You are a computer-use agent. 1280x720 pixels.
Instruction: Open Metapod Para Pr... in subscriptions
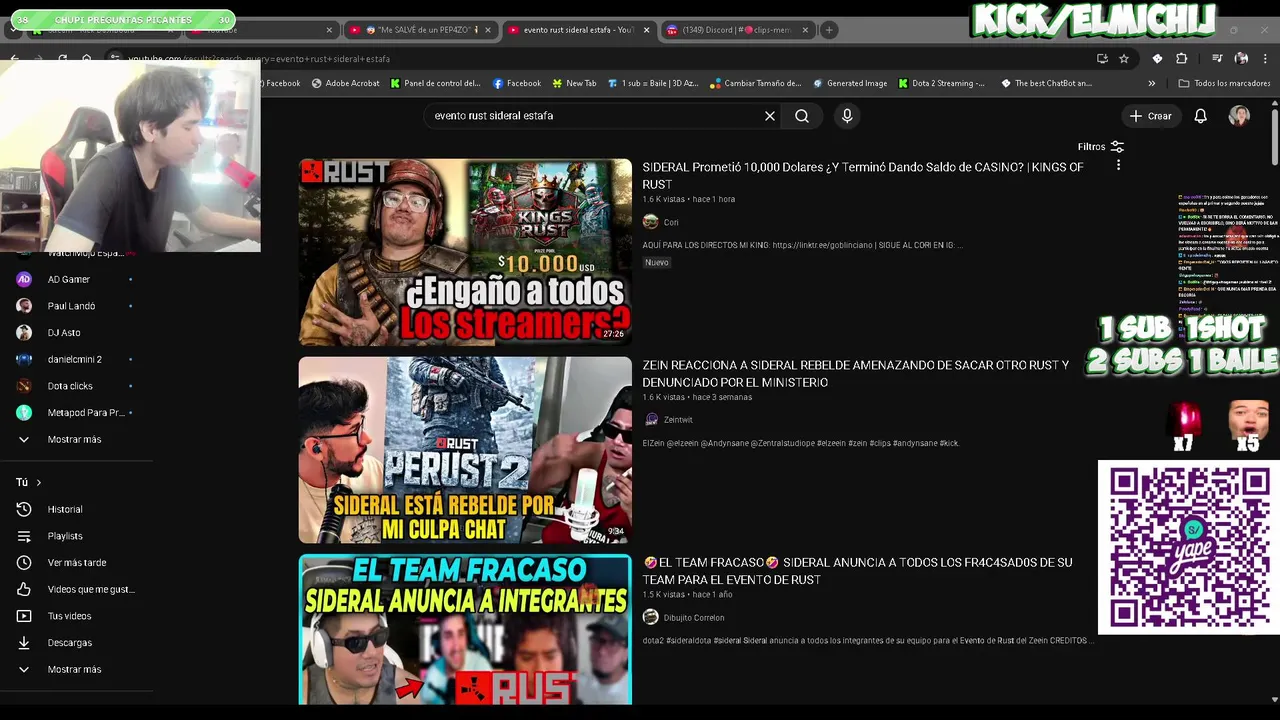(x=86, y=412)
